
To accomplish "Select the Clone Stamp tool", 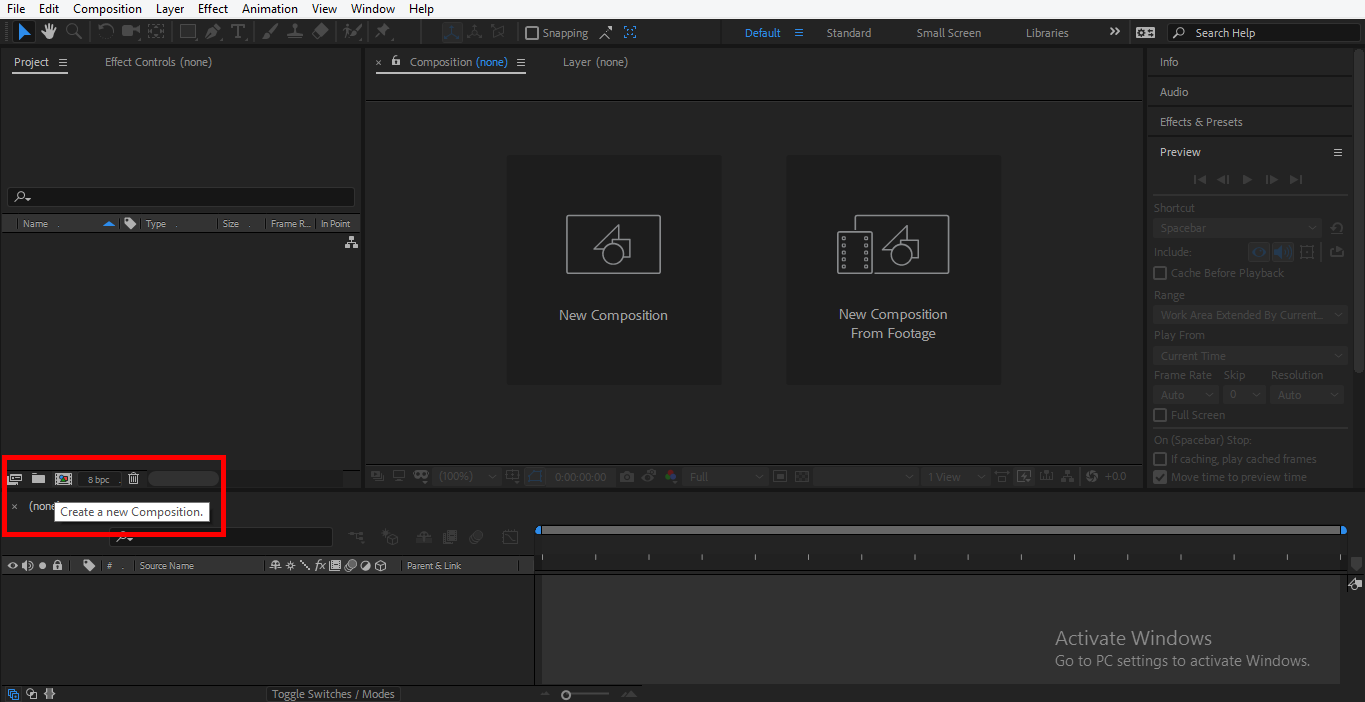I will click(294, 31).
